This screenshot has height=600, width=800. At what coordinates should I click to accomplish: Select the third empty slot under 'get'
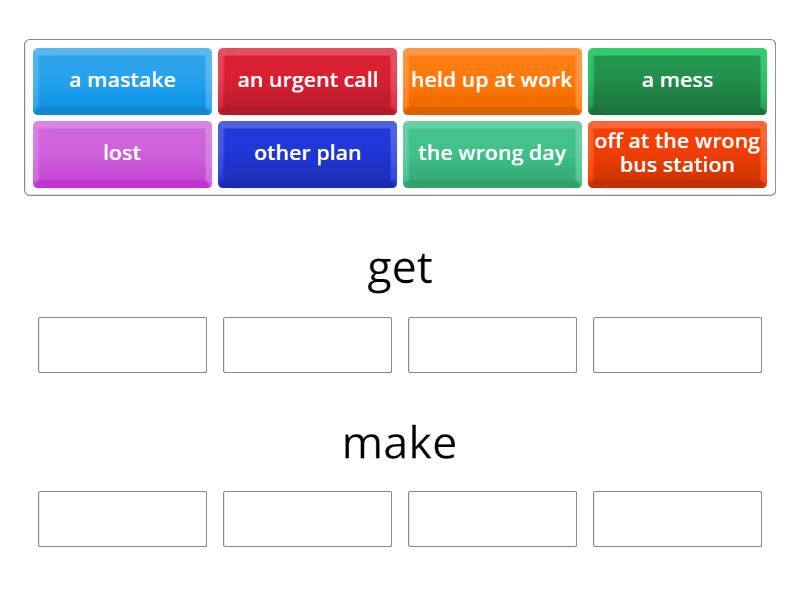(x=492, y=345)
